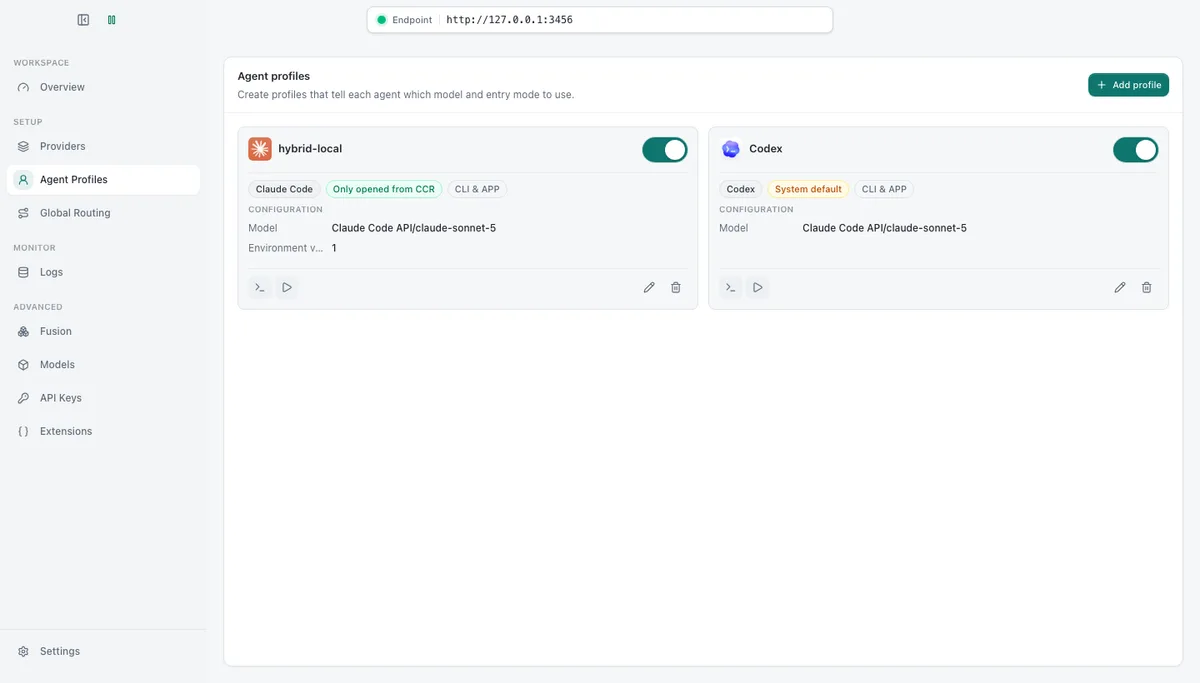Click the Add profile button
Image resolution: width=1200 pixels, height=683 pixels.
point(1128,85)
